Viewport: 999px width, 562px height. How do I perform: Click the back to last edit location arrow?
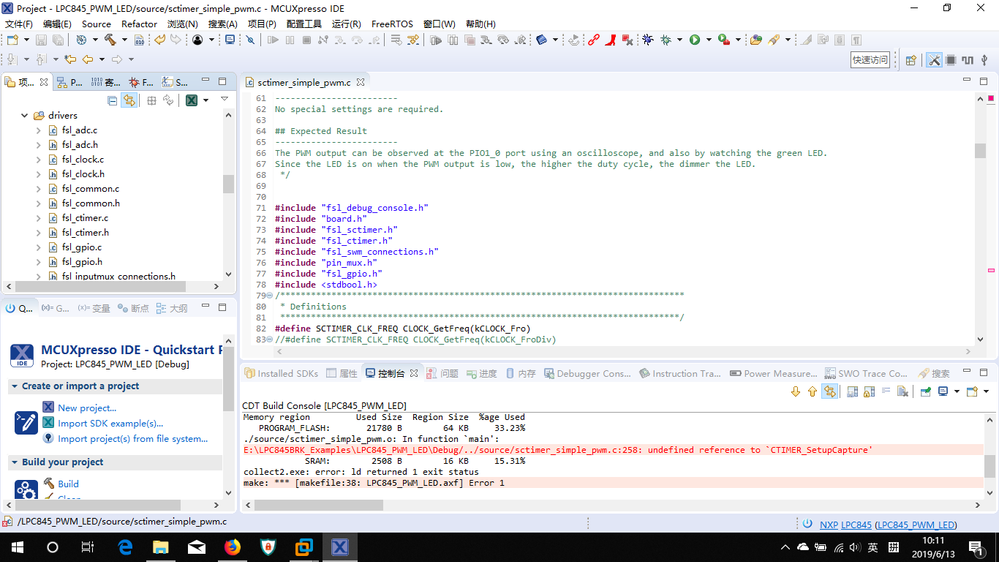pos(70,59)
